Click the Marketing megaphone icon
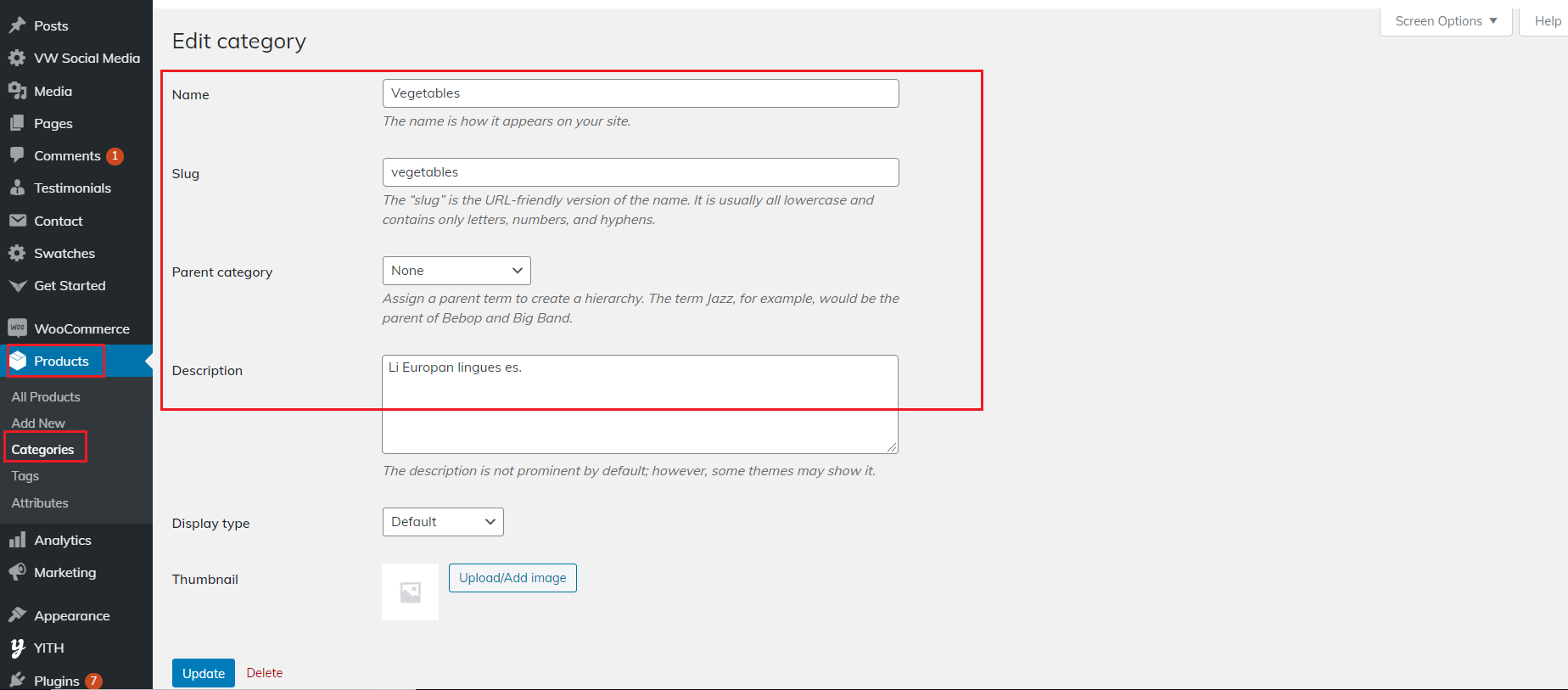The image size is (1568, 690). [17, 572]
